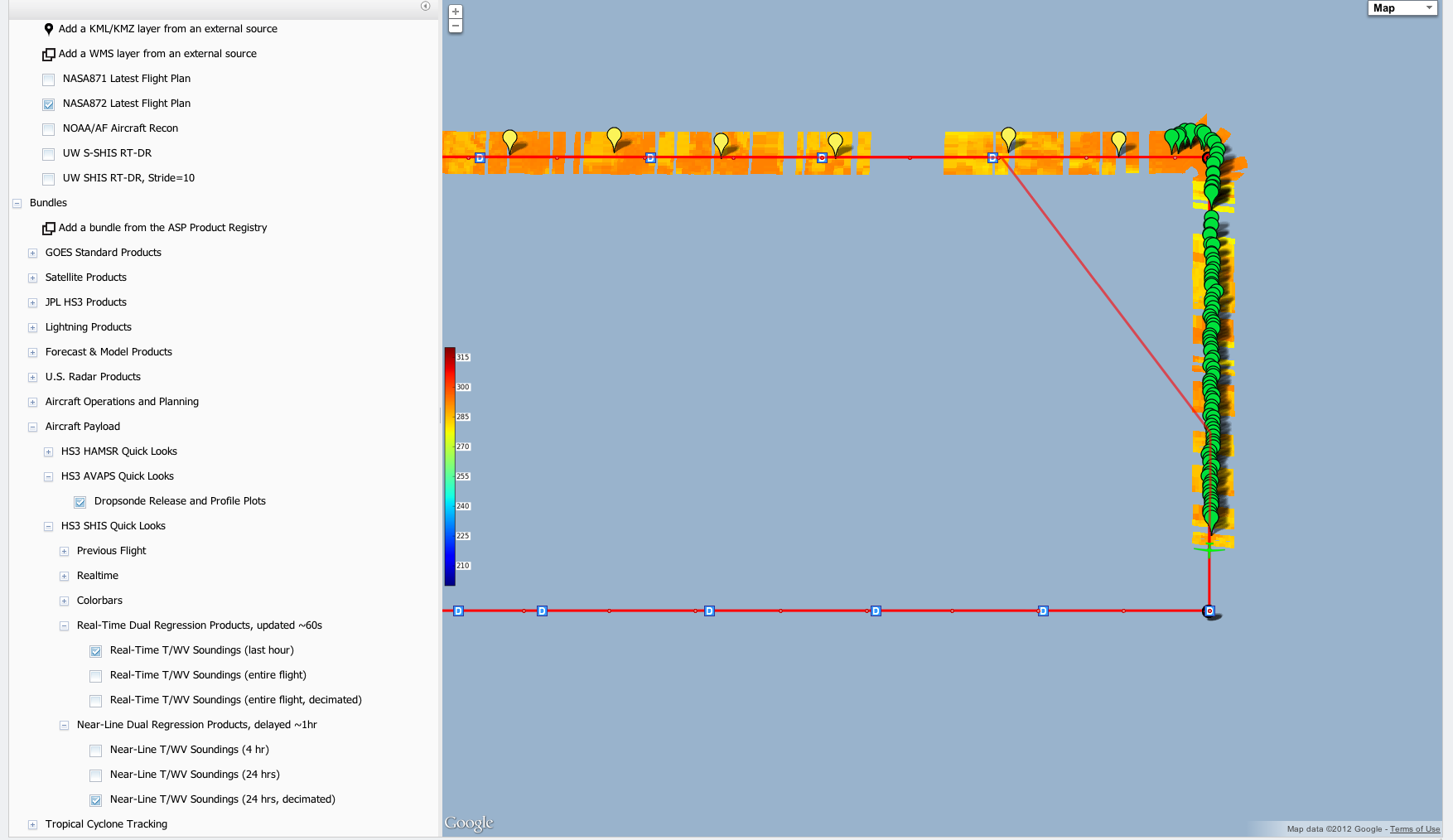The width and height of the screenshot is (1453, 840).
Task: Click Add a bundle from ASP Product Registry
Action: (162, 228)
